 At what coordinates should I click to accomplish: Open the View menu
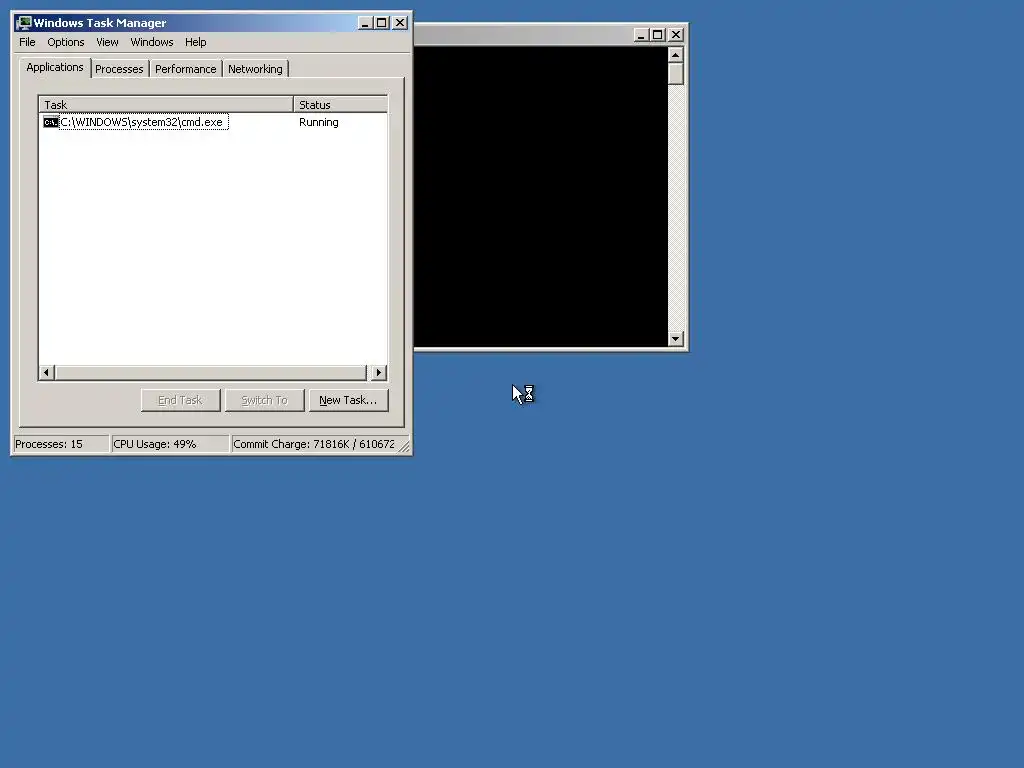(x=107, y=42)
